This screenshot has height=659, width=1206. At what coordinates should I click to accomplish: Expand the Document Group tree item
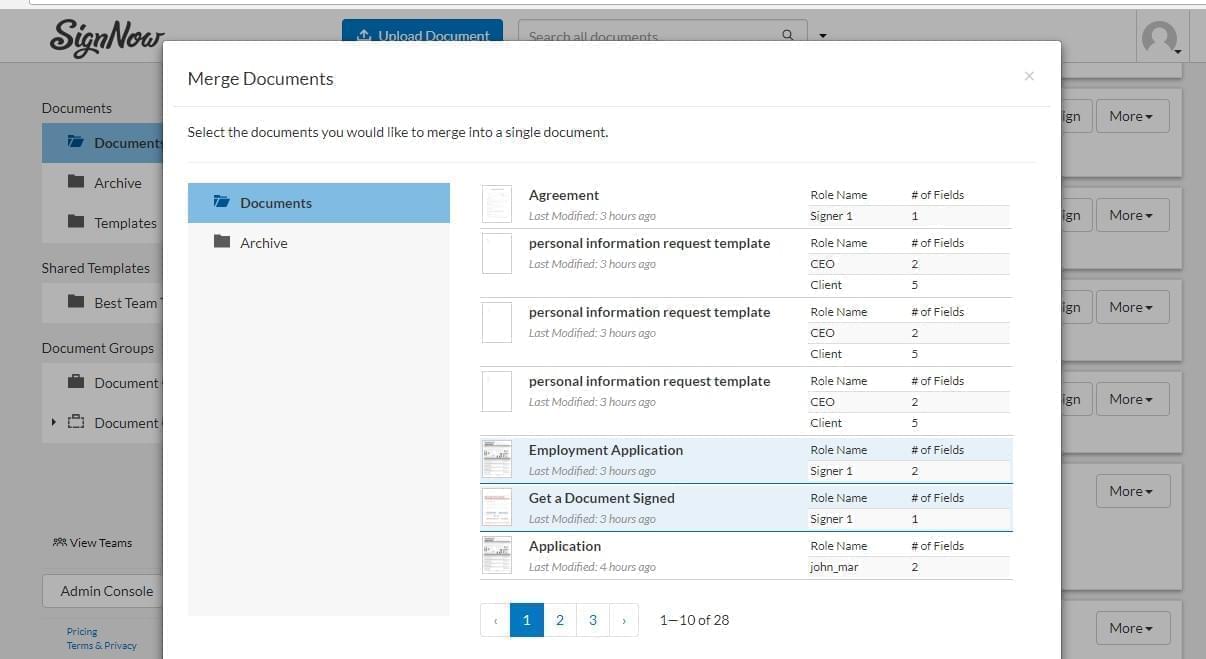tap(54, 422)
